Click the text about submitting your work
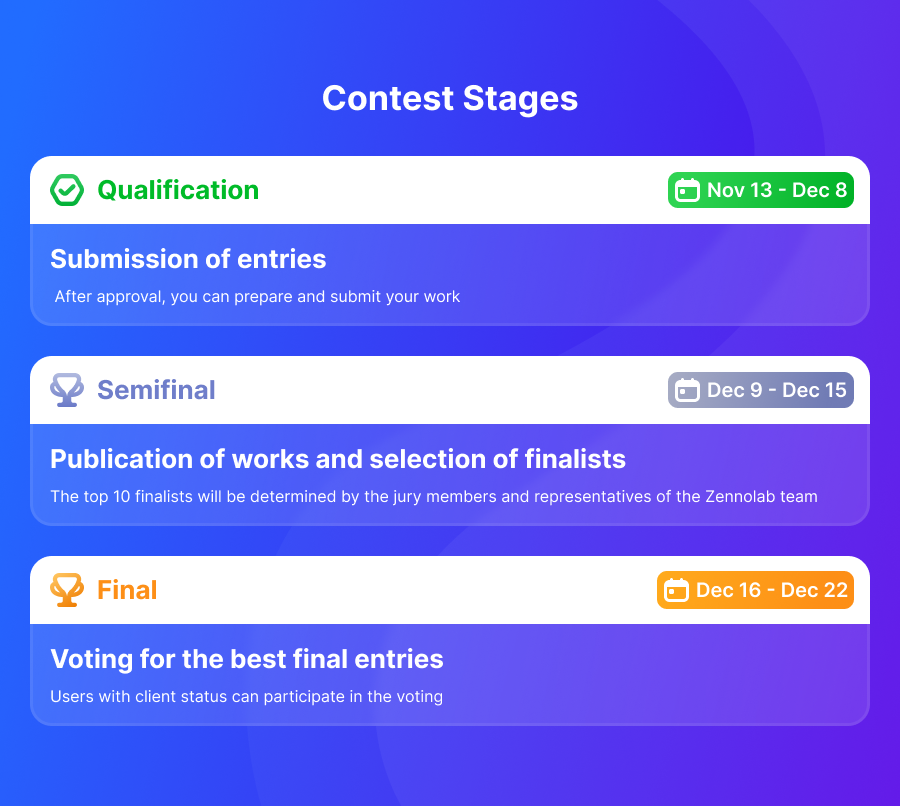This screenshot has width=900, height=806. pyautogui.click(x=257, y=296)
